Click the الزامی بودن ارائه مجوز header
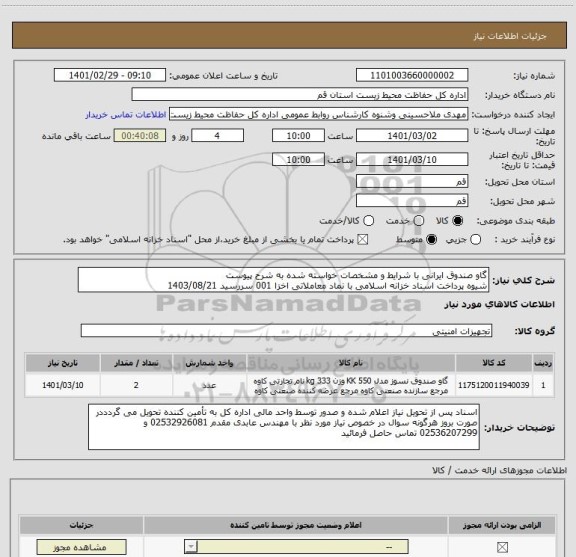576x557 pixels. coord(502,525)
